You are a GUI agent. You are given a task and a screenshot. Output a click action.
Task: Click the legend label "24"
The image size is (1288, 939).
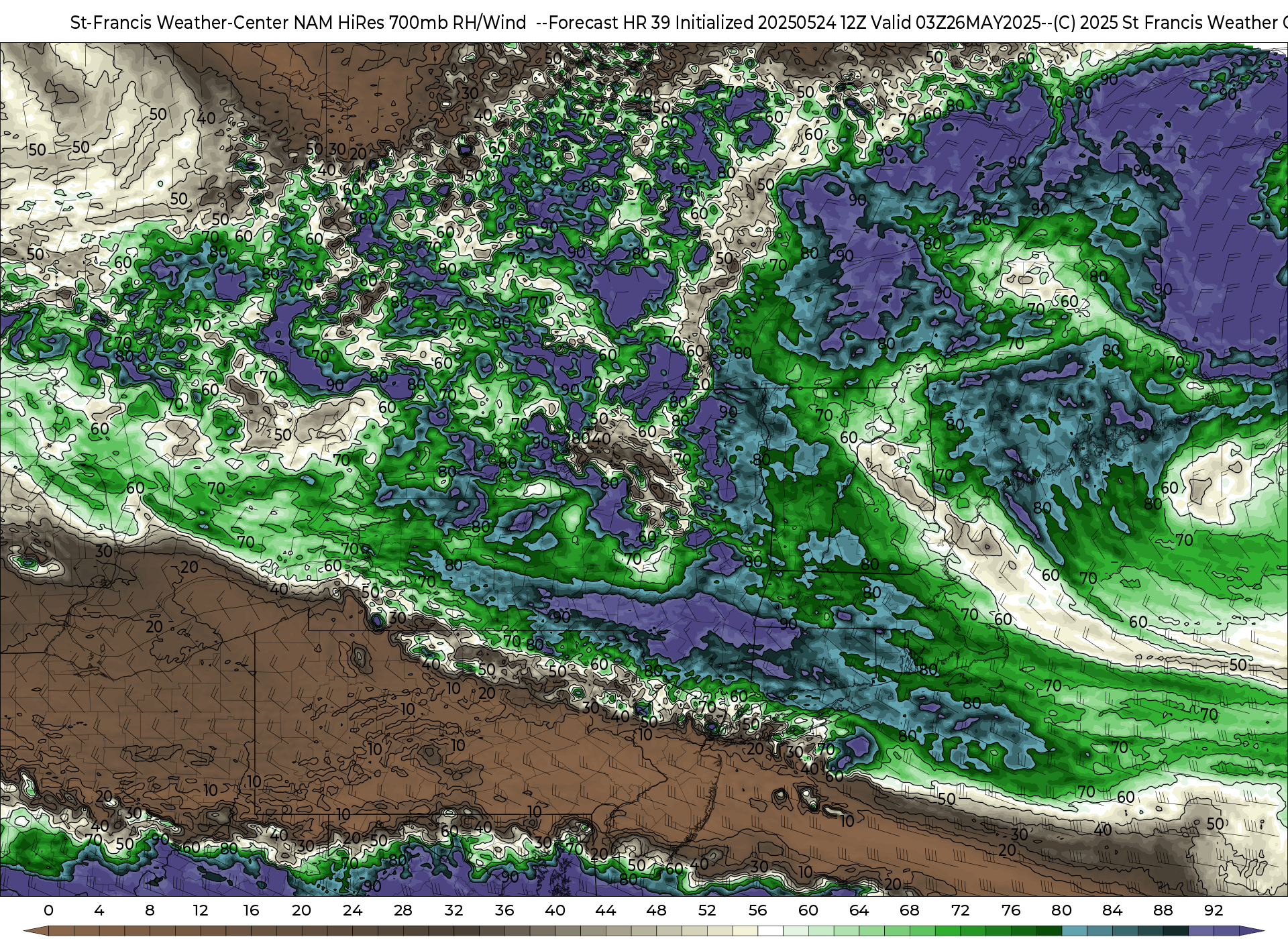pos(352,910)
